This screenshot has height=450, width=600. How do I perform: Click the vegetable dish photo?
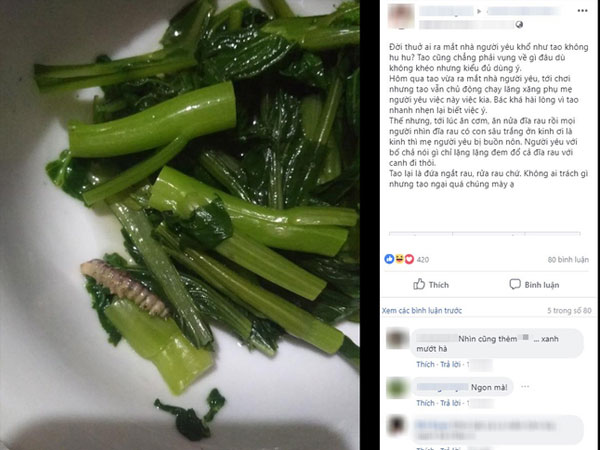pos(180,225)
